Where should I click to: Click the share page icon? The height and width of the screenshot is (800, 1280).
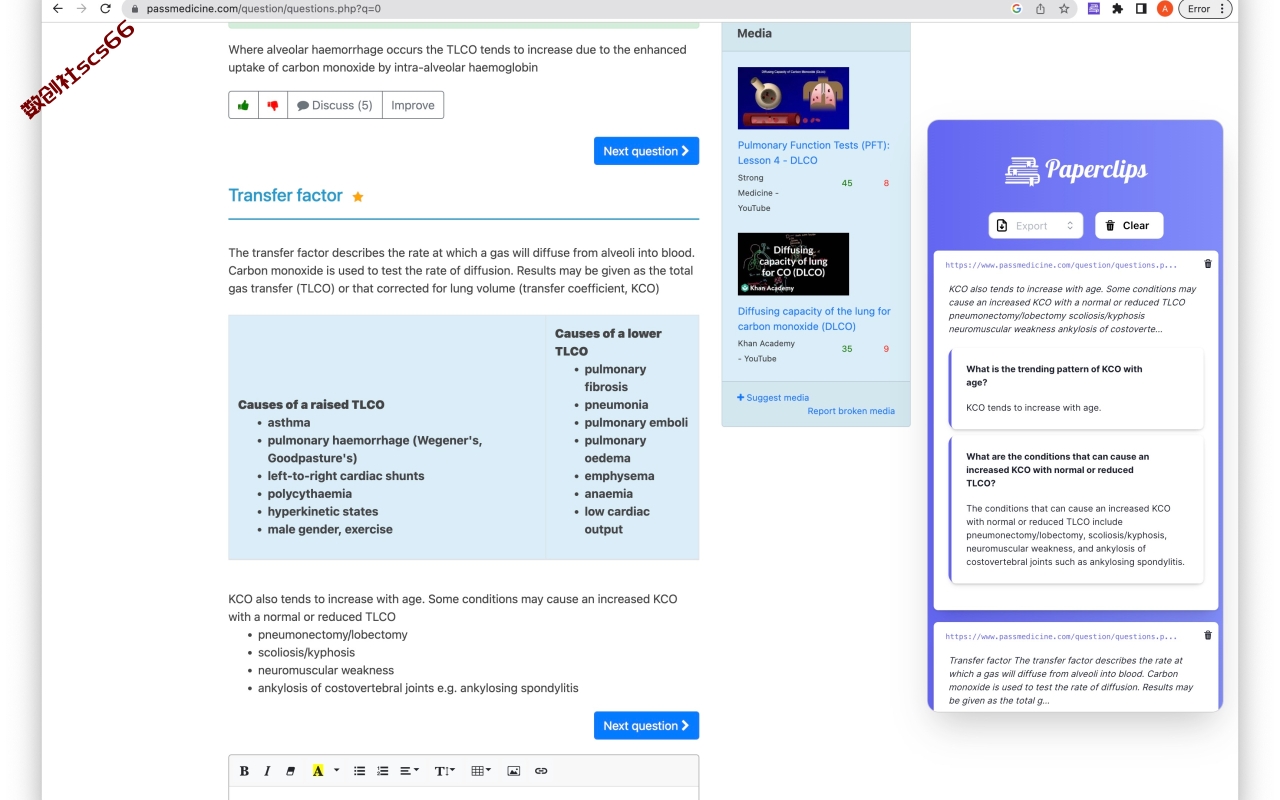(1040, 9)
